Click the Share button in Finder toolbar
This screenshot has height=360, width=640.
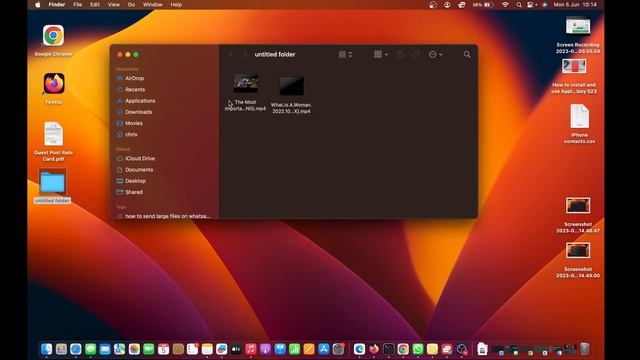400,54
